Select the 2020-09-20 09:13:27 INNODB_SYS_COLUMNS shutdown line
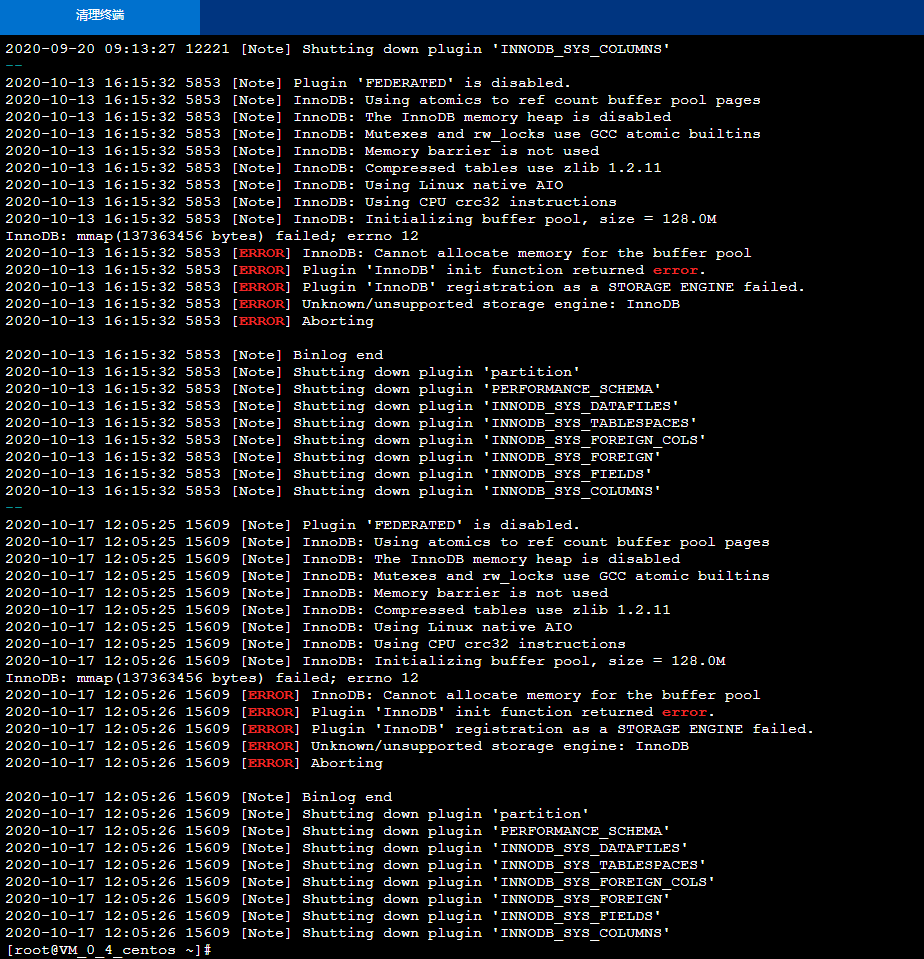Image resolution: width=924 pixels, height=959 pixels. (x=338, y=49)
